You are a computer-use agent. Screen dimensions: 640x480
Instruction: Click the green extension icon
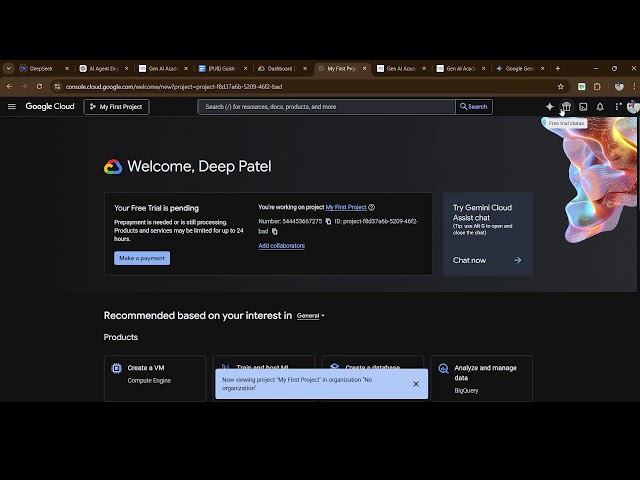(582, 87)
